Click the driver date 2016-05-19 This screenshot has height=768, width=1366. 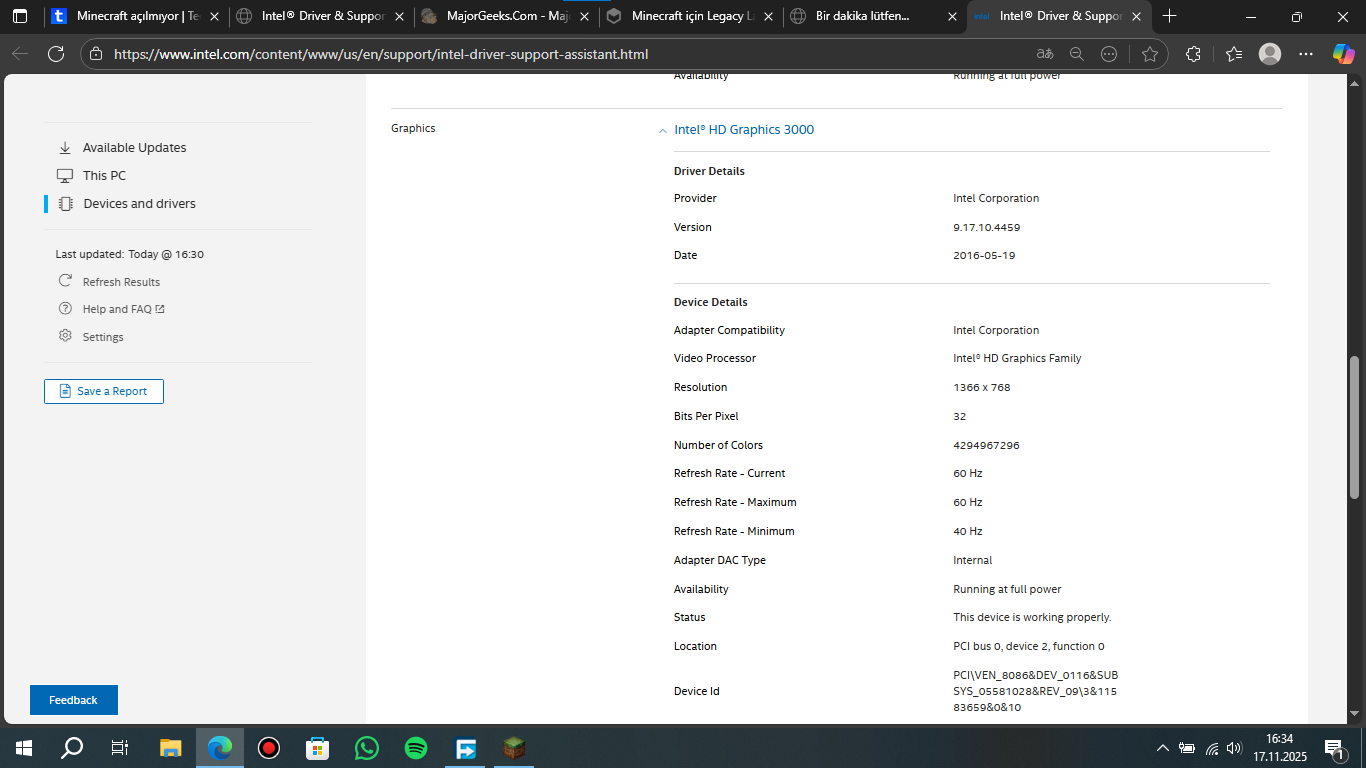[x=984, y=256]
